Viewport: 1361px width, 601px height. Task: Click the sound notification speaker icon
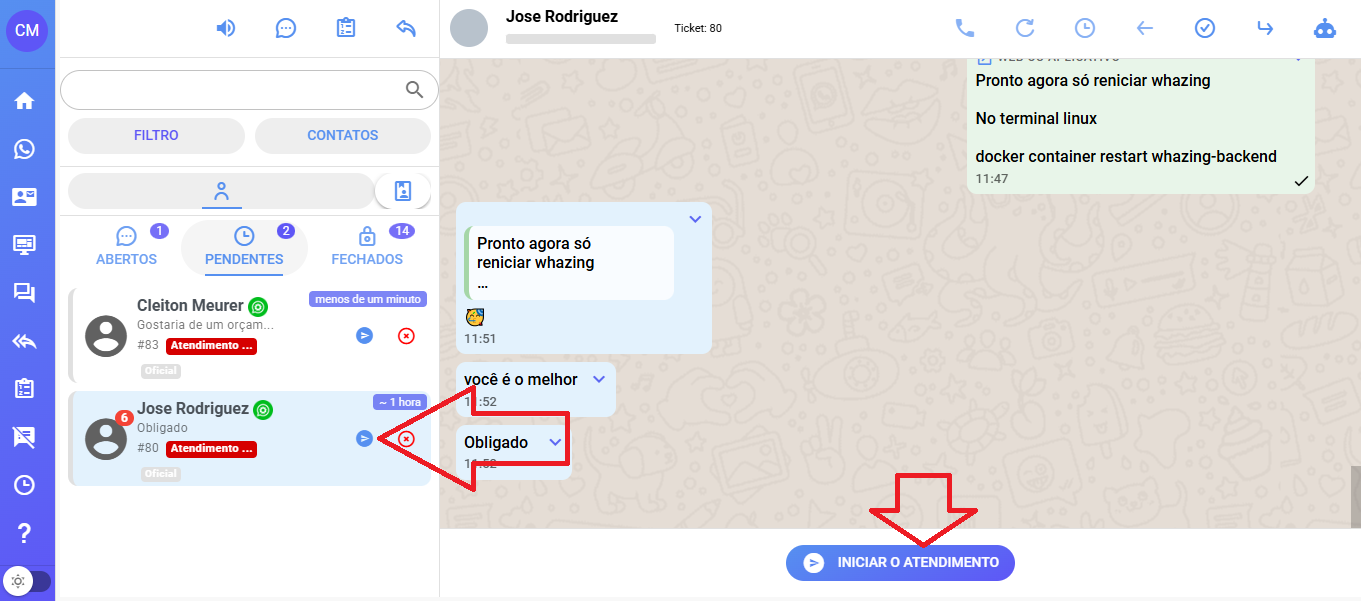(x=226, y=28)
